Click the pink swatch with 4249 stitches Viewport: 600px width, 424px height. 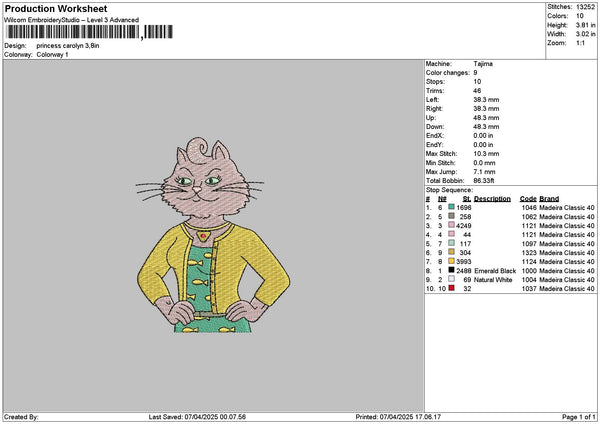(x=451, y=225)
